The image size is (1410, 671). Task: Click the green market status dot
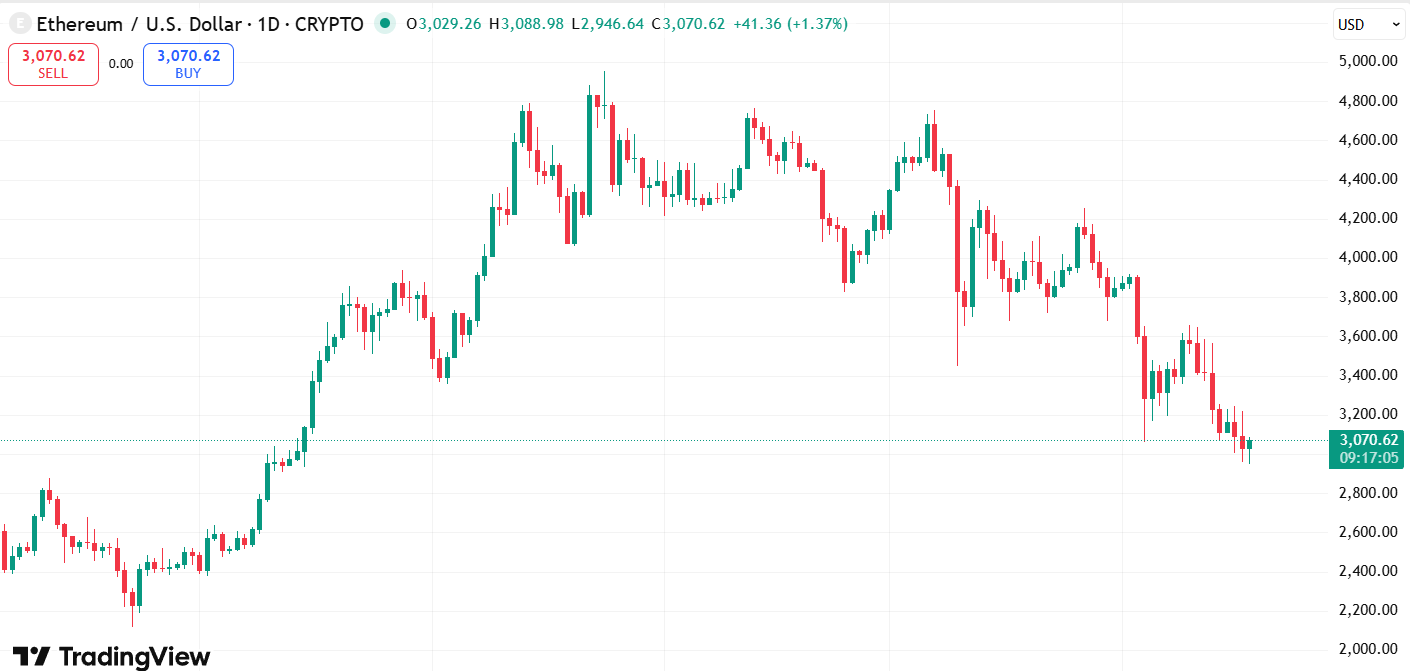(385, 24)
